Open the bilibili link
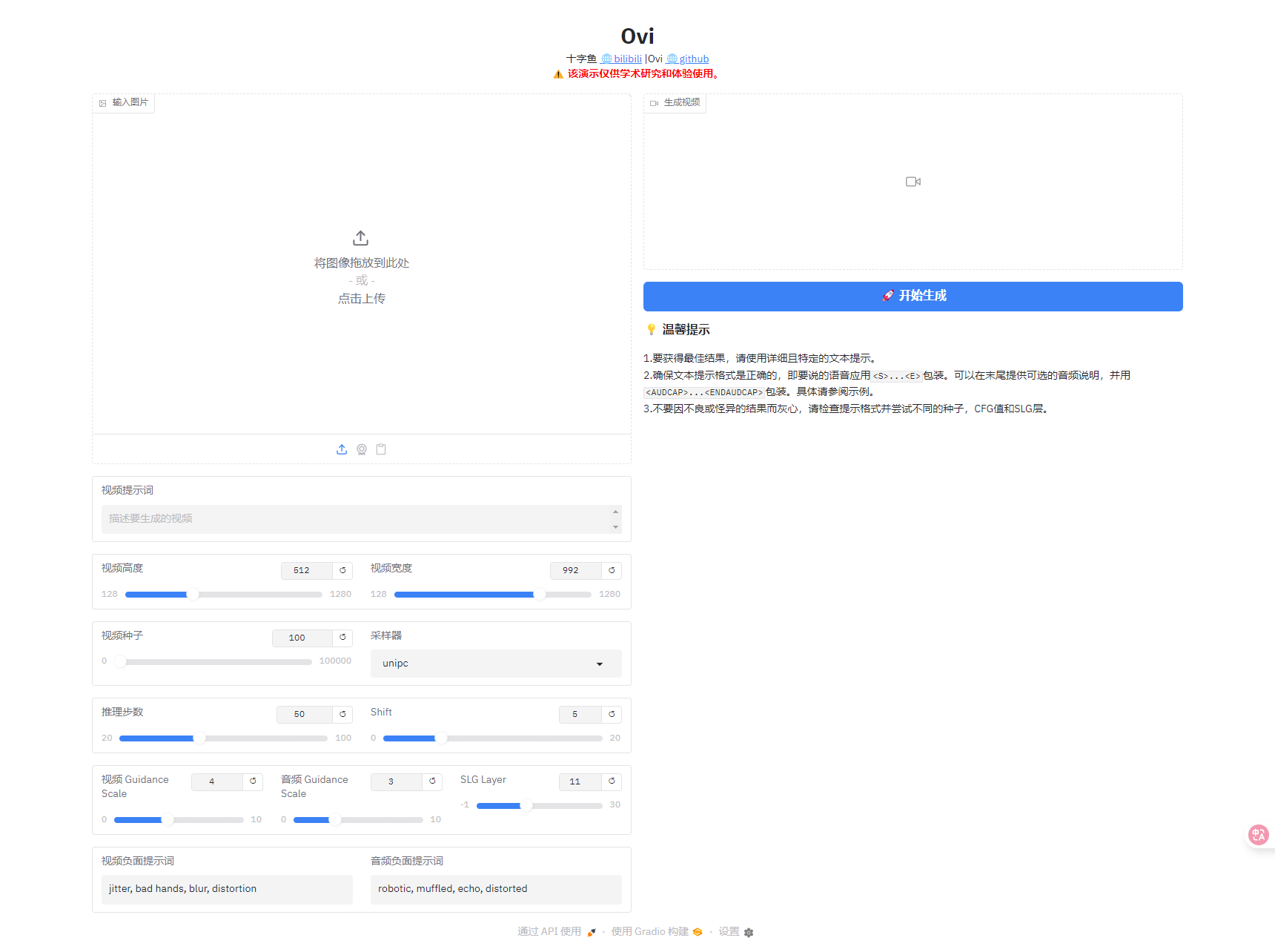 pos(627,59)
